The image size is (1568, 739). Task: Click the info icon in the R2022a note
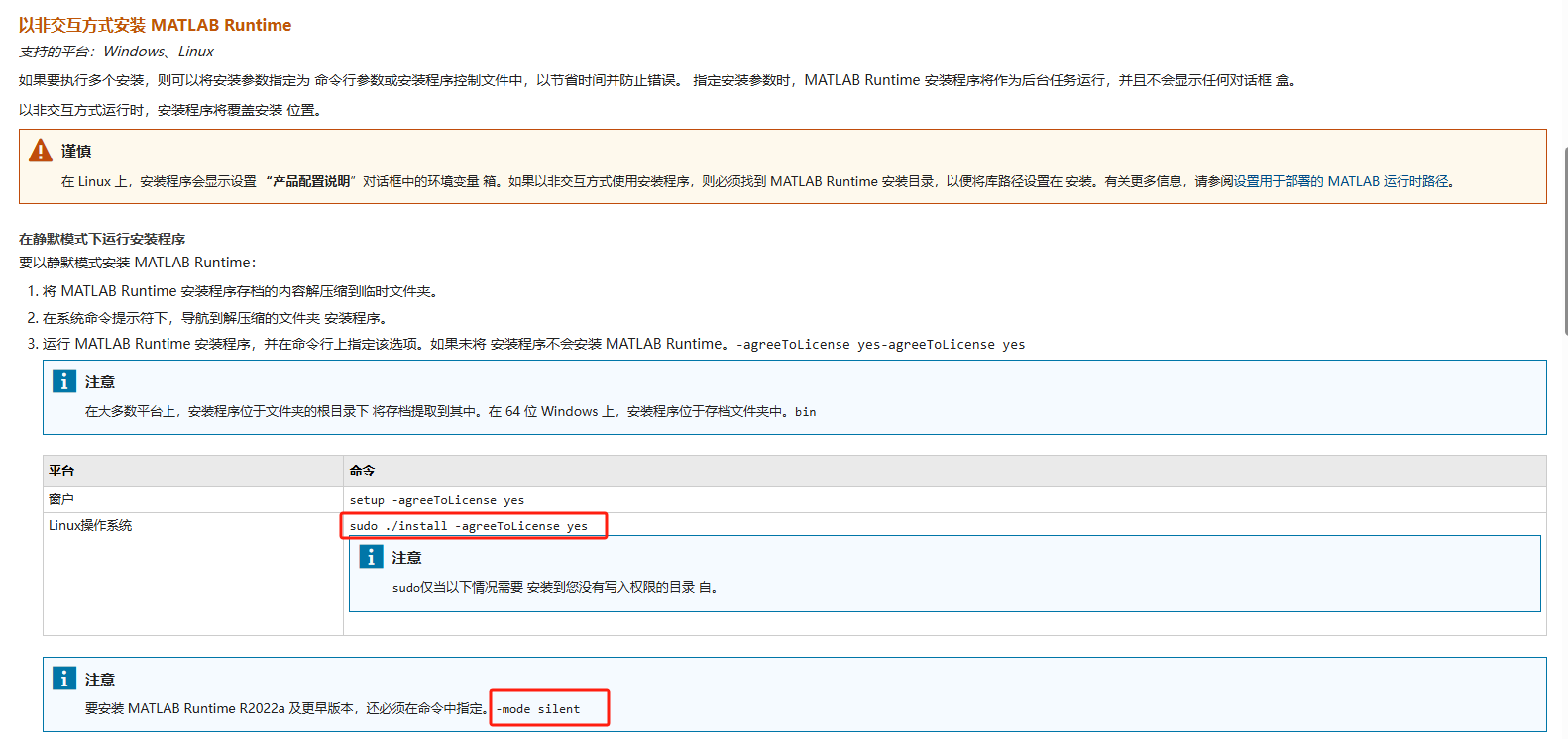[x=64, y=679]
